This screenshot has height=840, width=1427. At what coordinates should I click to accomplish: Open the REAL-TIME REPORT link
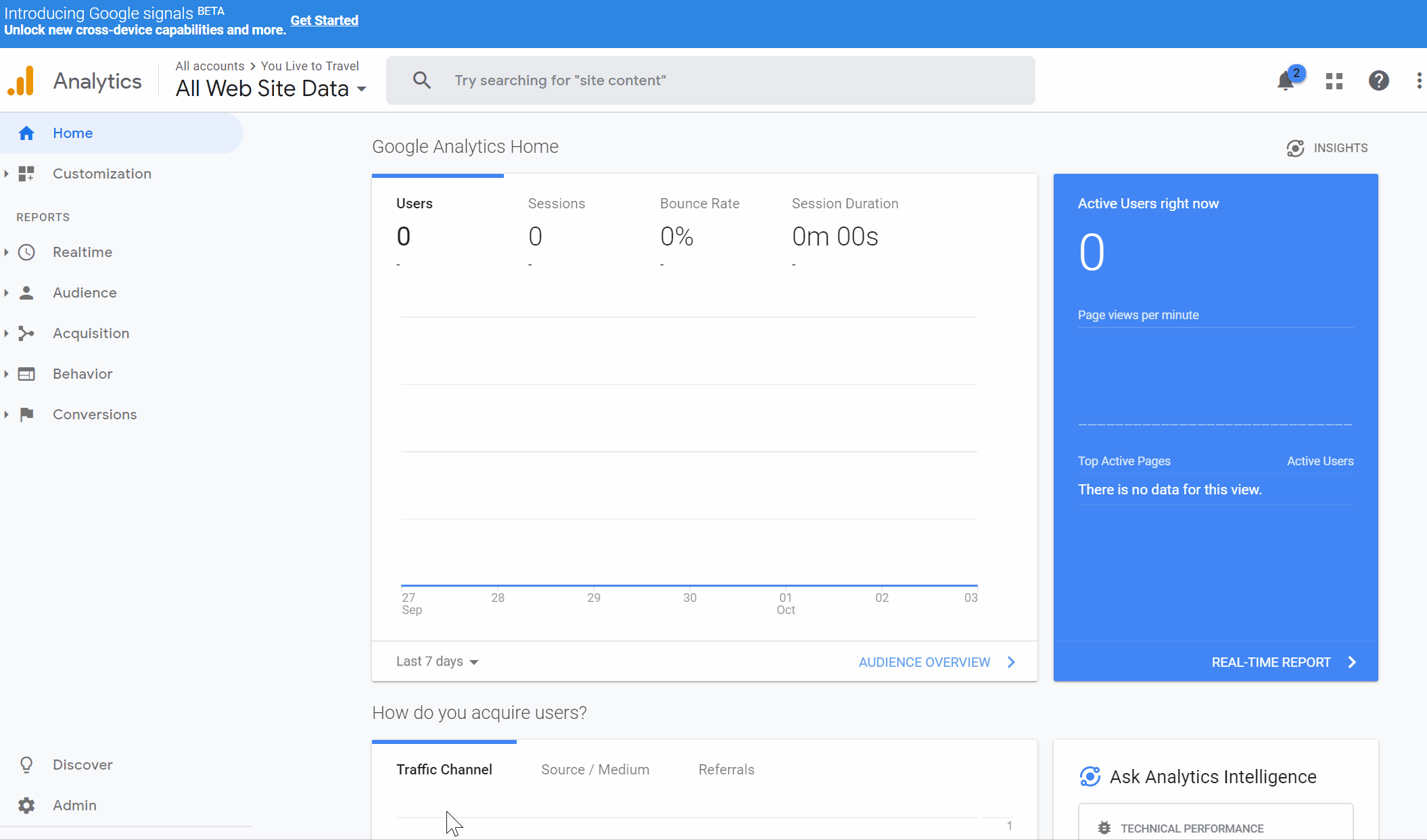pos(1271,662)
